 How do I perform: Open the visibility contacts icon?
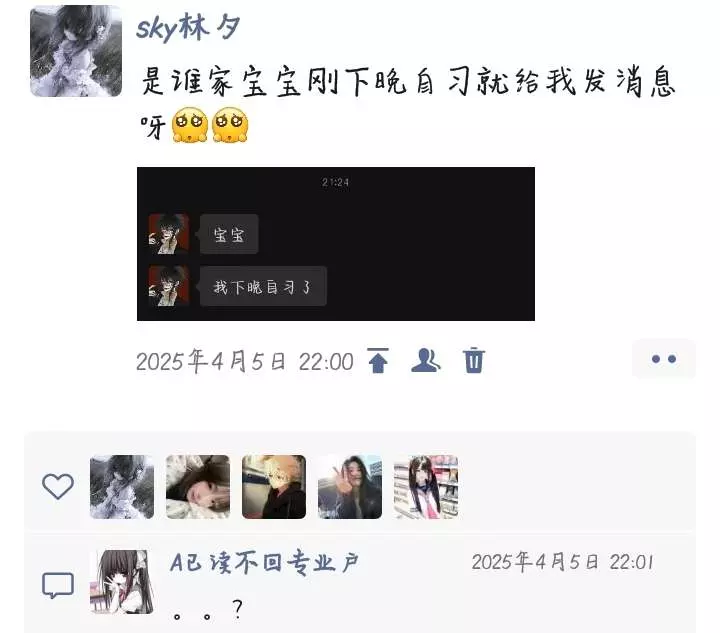click(426, 361)
